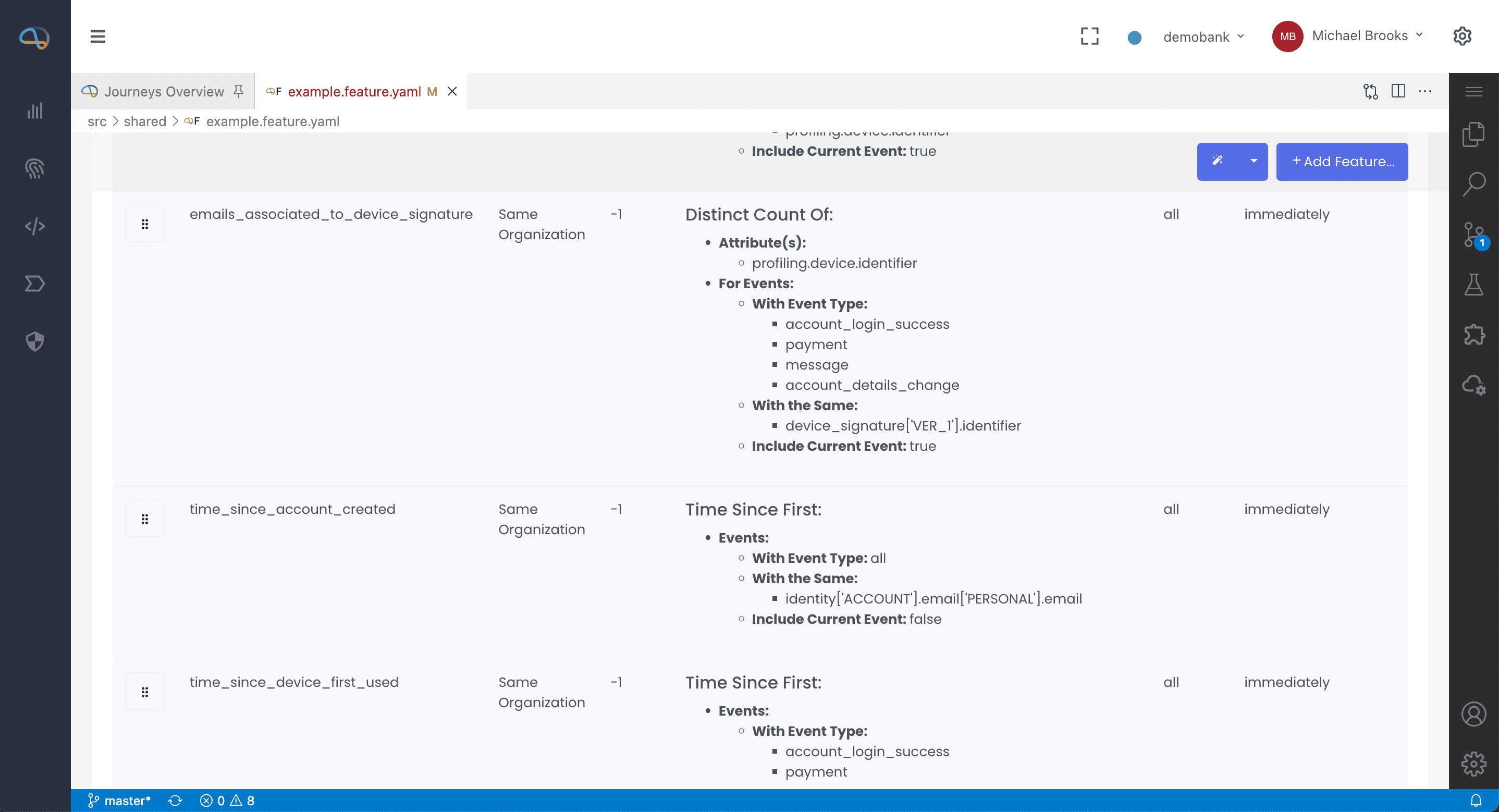Open source control panel with badge

click(x=1473, y=235)
